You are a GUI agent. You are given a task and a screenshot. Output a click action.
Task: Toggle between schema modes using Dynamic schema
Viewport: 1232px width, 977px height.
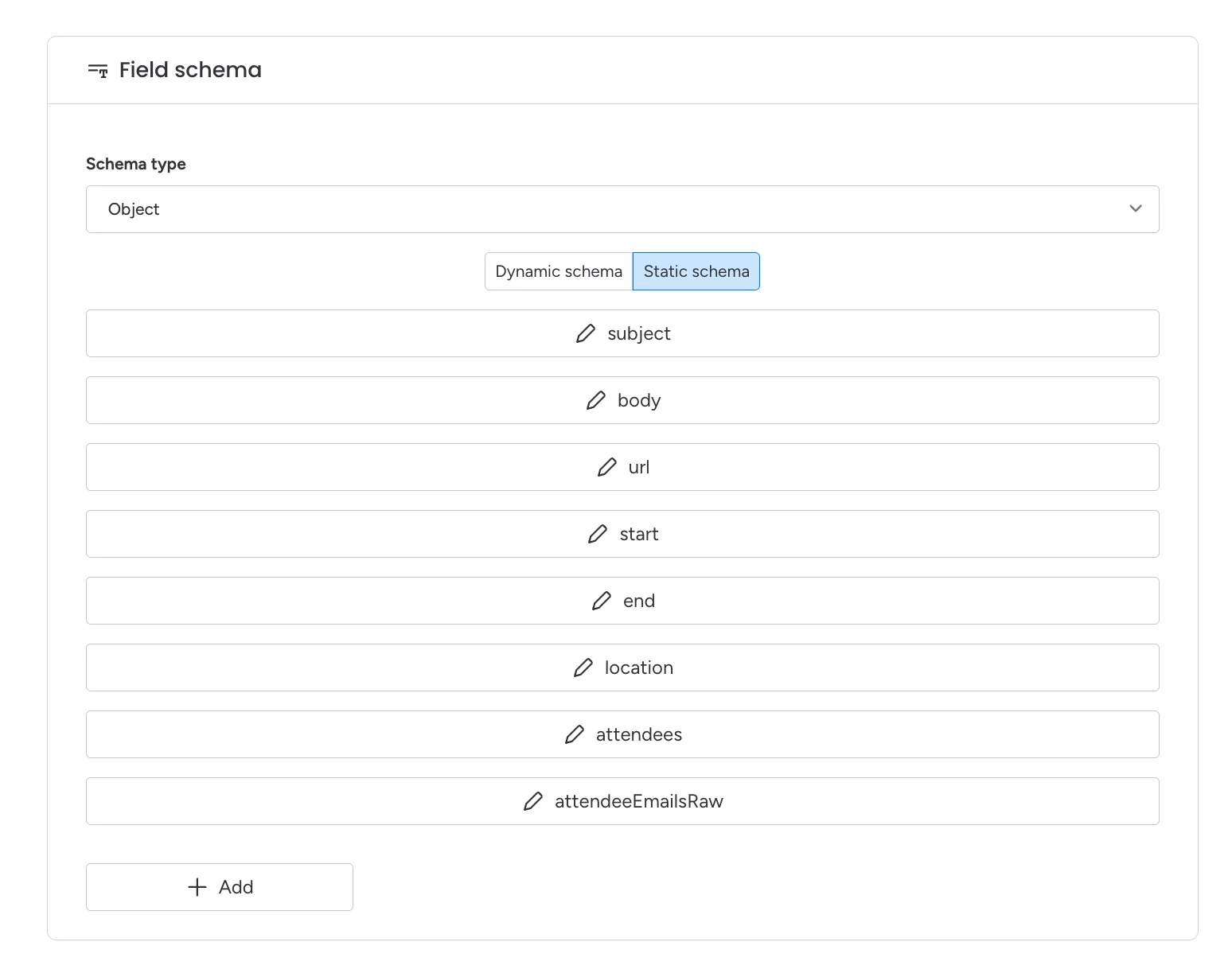558,271
